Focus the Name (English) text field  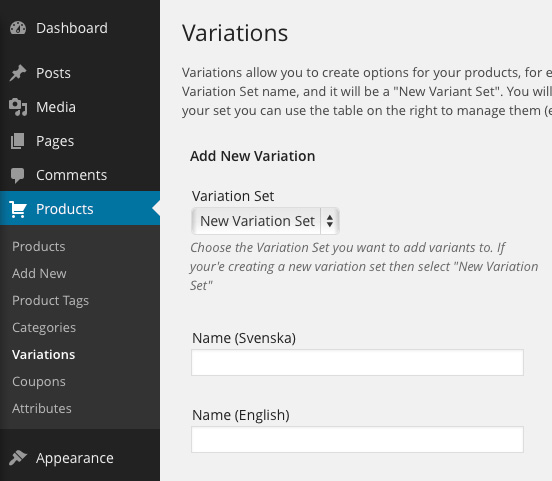[x=357, y=439]
